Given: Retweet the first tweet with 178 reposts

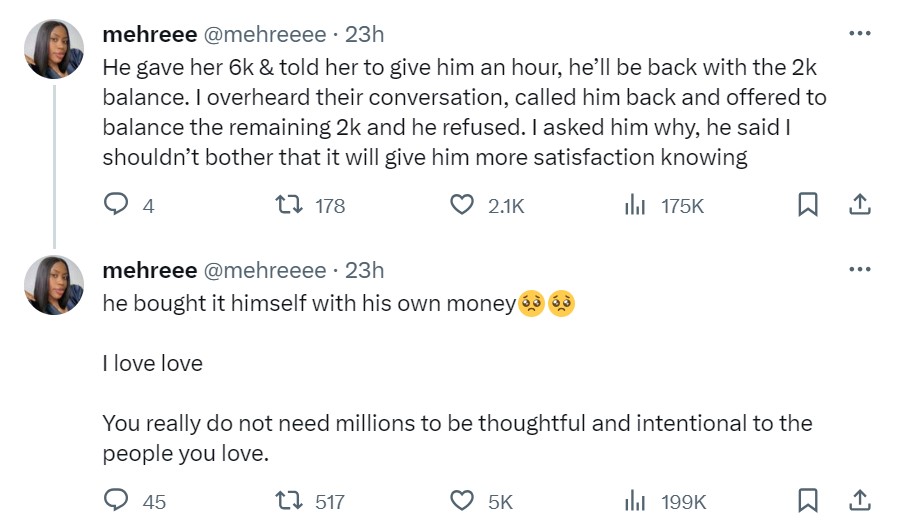Looking at the screenshot, I should point(290,205).
